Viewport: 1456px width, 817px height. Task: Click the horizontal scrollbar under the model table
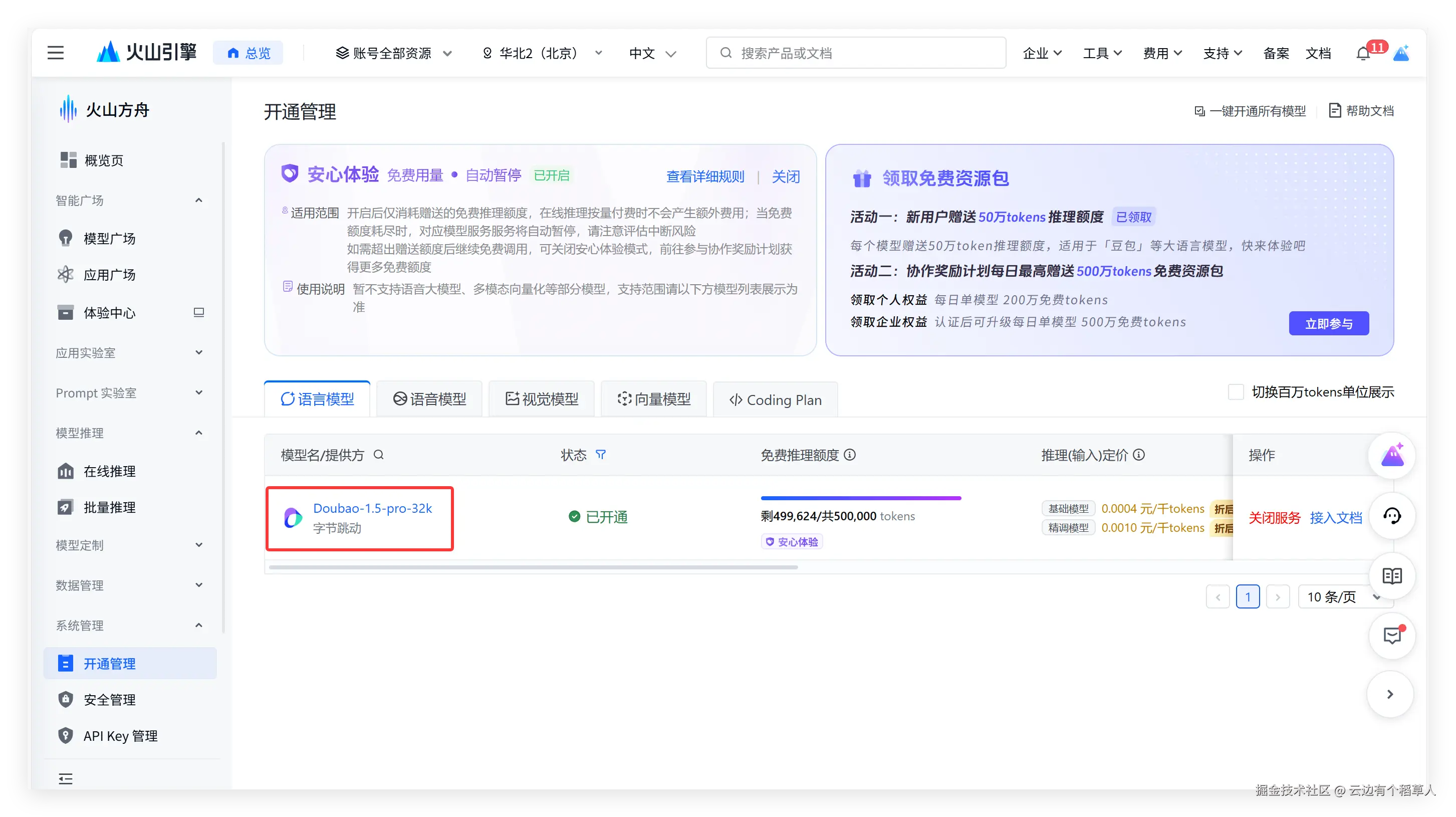[533, 567]
